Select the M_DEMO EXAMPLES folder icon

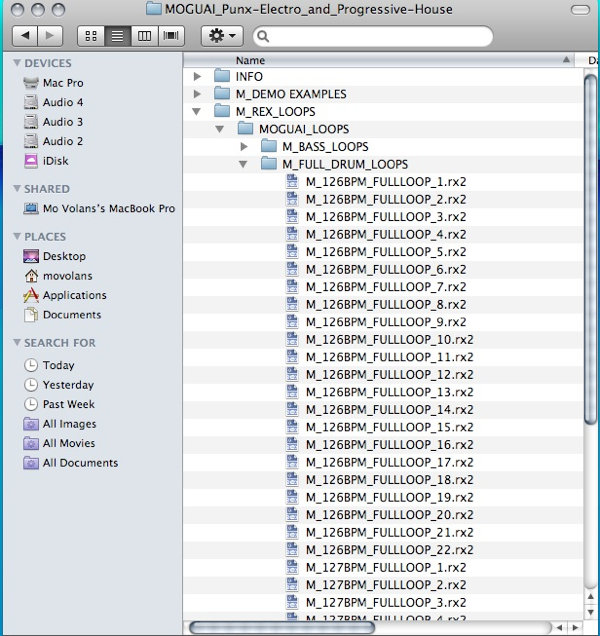(x=222, y=93)
